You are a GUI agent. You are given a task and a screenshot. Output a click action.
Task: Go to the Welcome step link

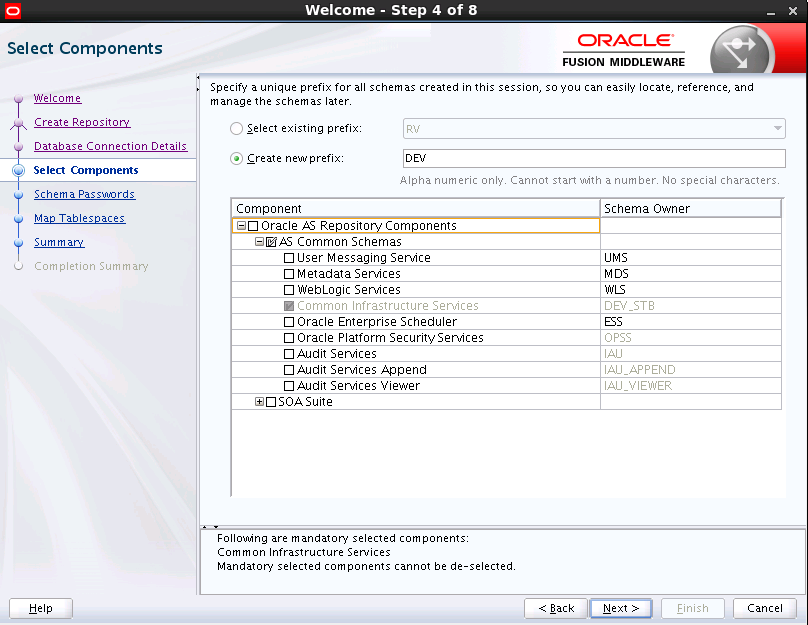pos(57,98)
